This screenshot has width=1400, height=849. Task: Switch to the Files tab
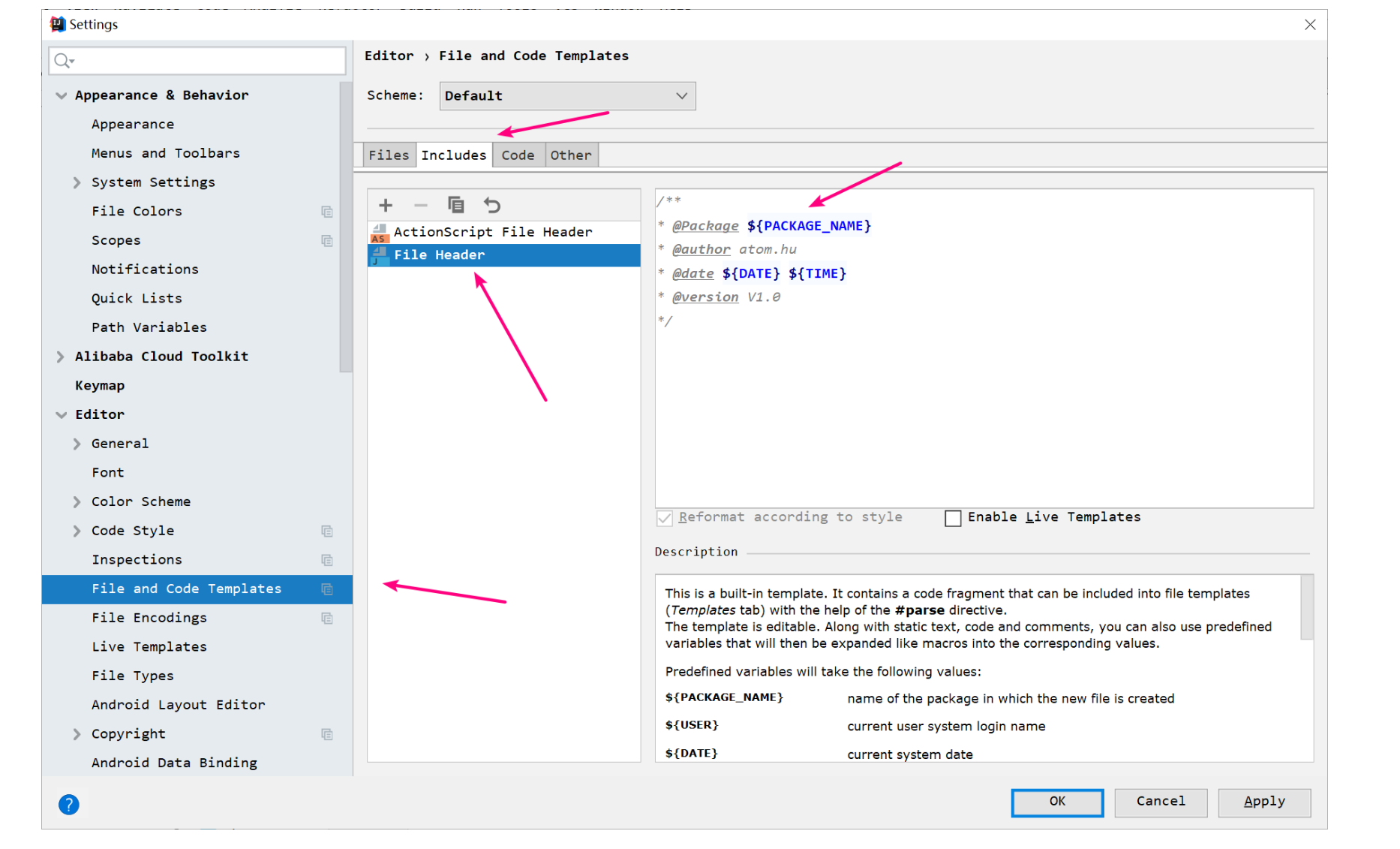tap(389, 155)
